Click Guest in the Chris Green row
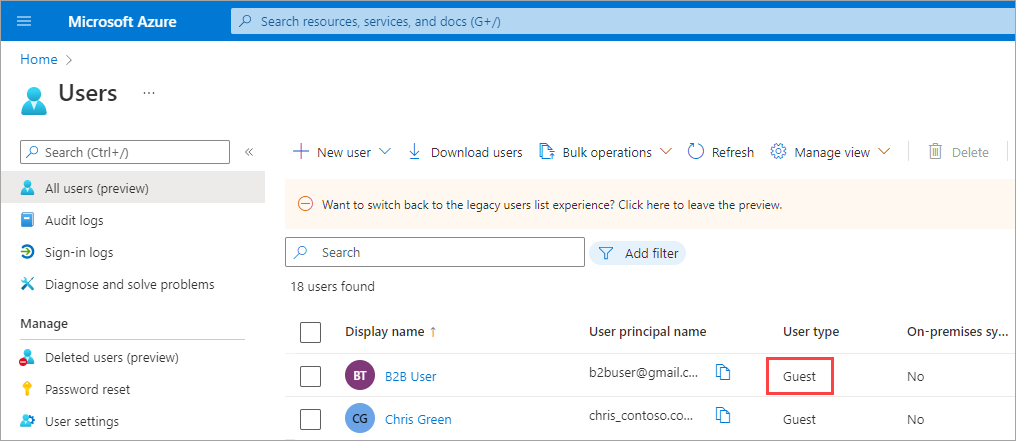1016x441 pixels. [x=799, y=420]
